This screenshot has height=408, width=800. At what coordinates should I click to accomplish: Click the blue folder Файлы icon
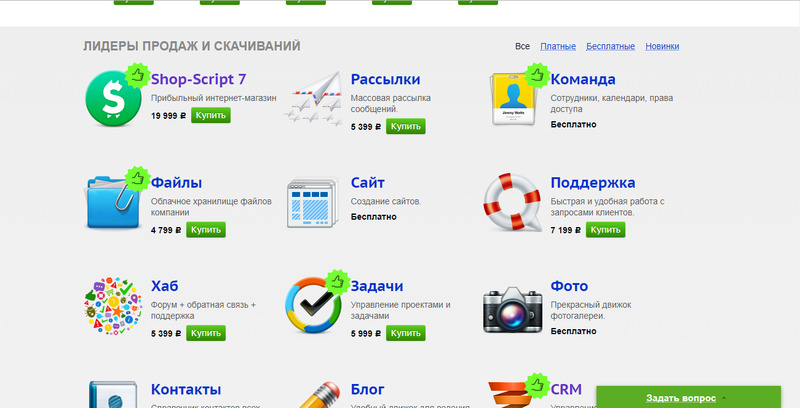(x=112, y=202)
